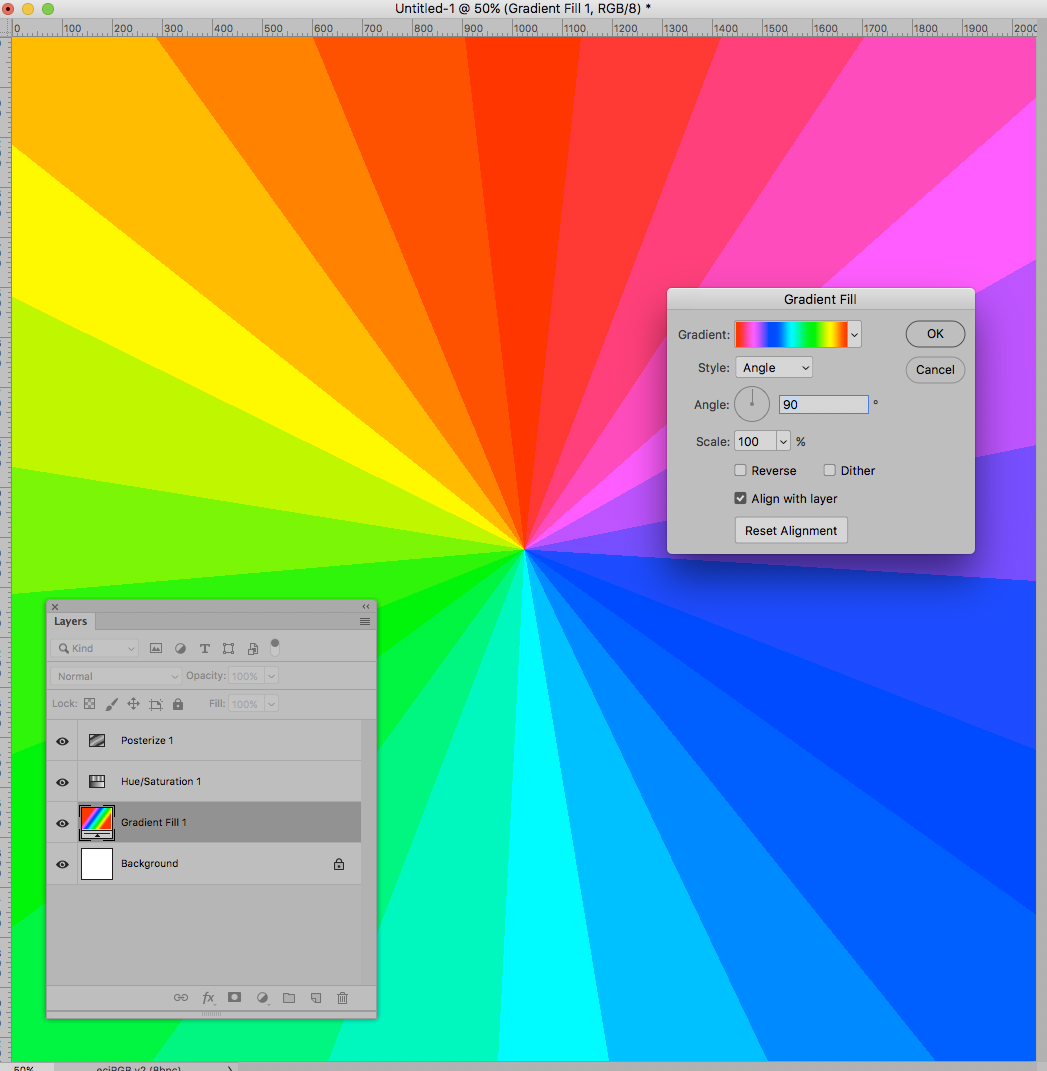Image resolution: width=1047 pixels, height=1071 pixels.
Task: Open the Opacity dropdown arrow
Action: [271, 676]
